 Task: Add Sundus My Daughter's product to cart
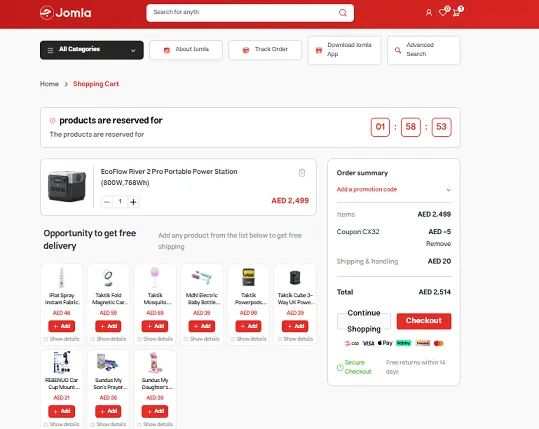tap(155, 411)
